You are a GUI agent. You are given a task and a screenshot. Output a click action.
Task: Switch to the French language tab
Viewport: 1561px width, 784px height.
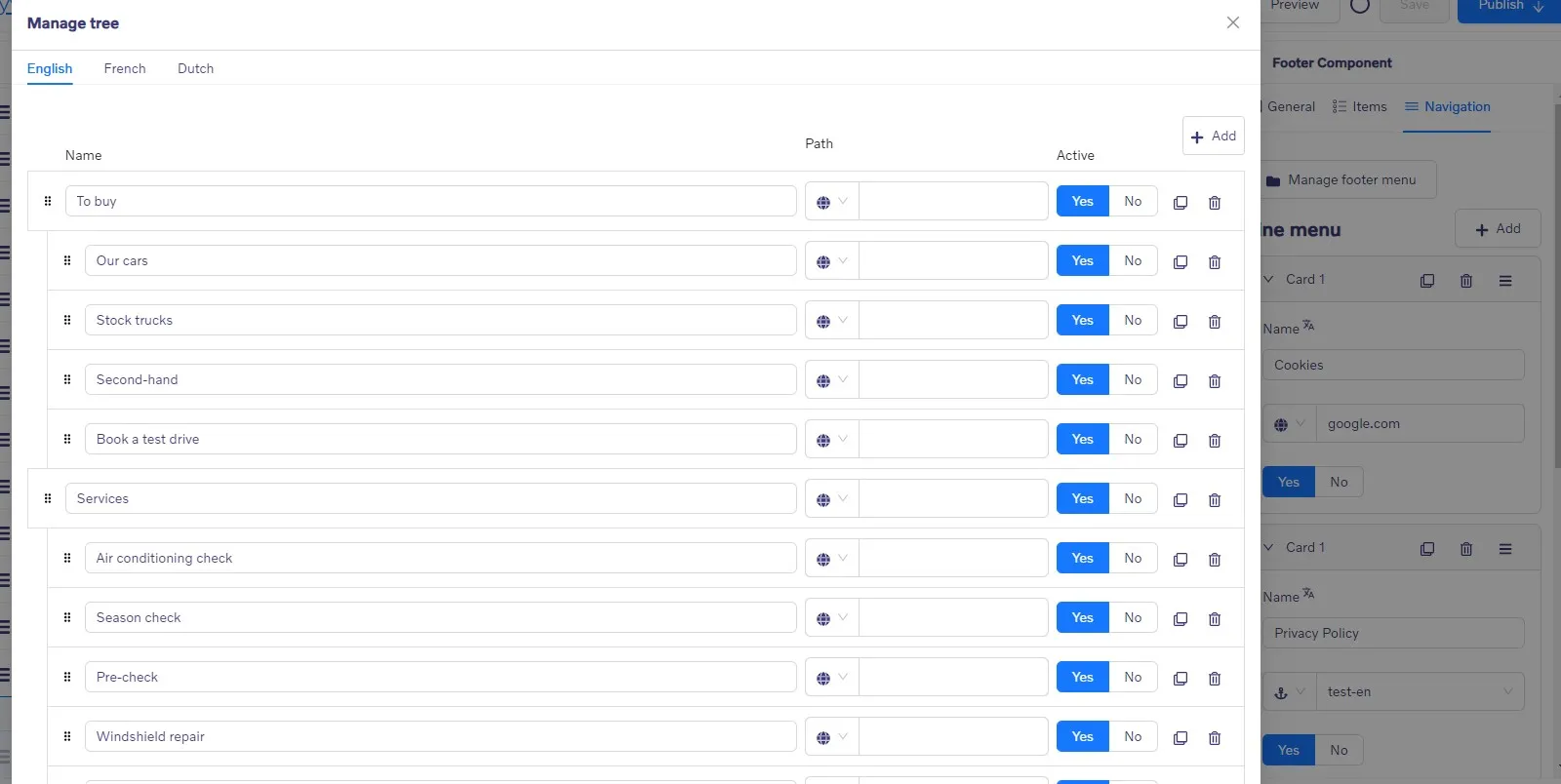coord(125,68)
